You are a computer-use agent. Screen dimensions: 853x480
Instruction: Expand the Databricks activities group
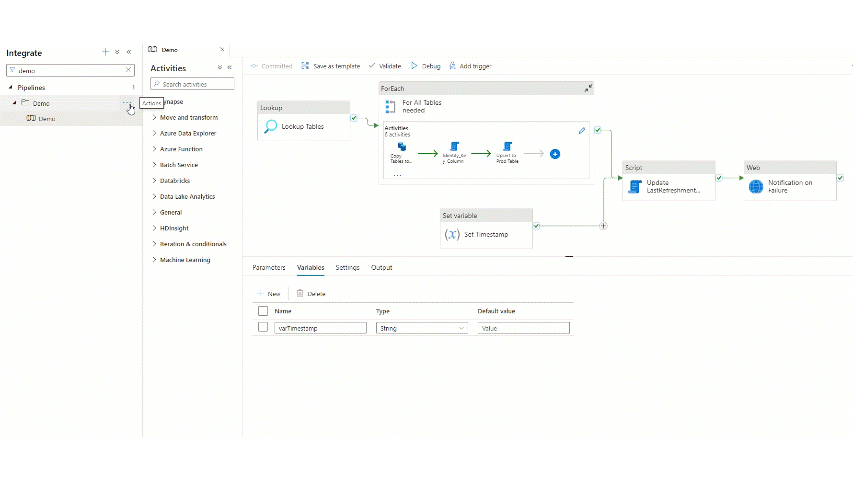pos(182,181)
